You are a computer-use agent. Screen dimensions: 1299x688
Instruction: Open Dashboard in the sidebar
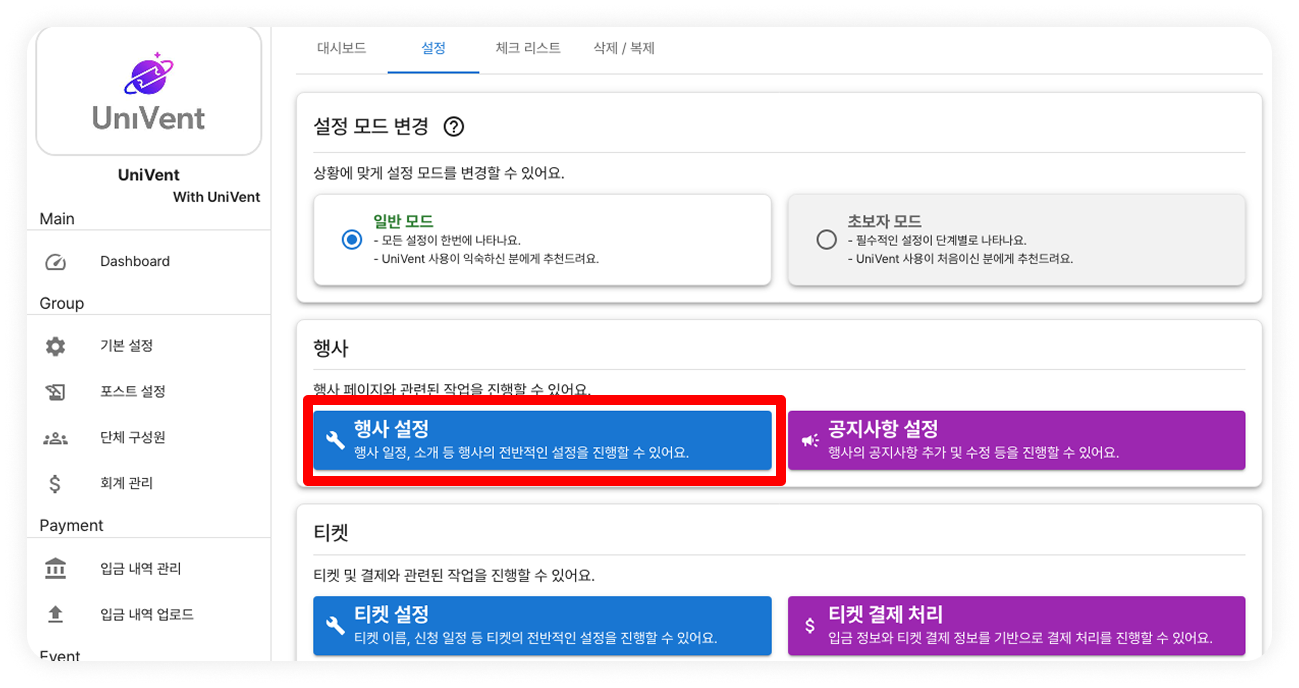point(149,262)
